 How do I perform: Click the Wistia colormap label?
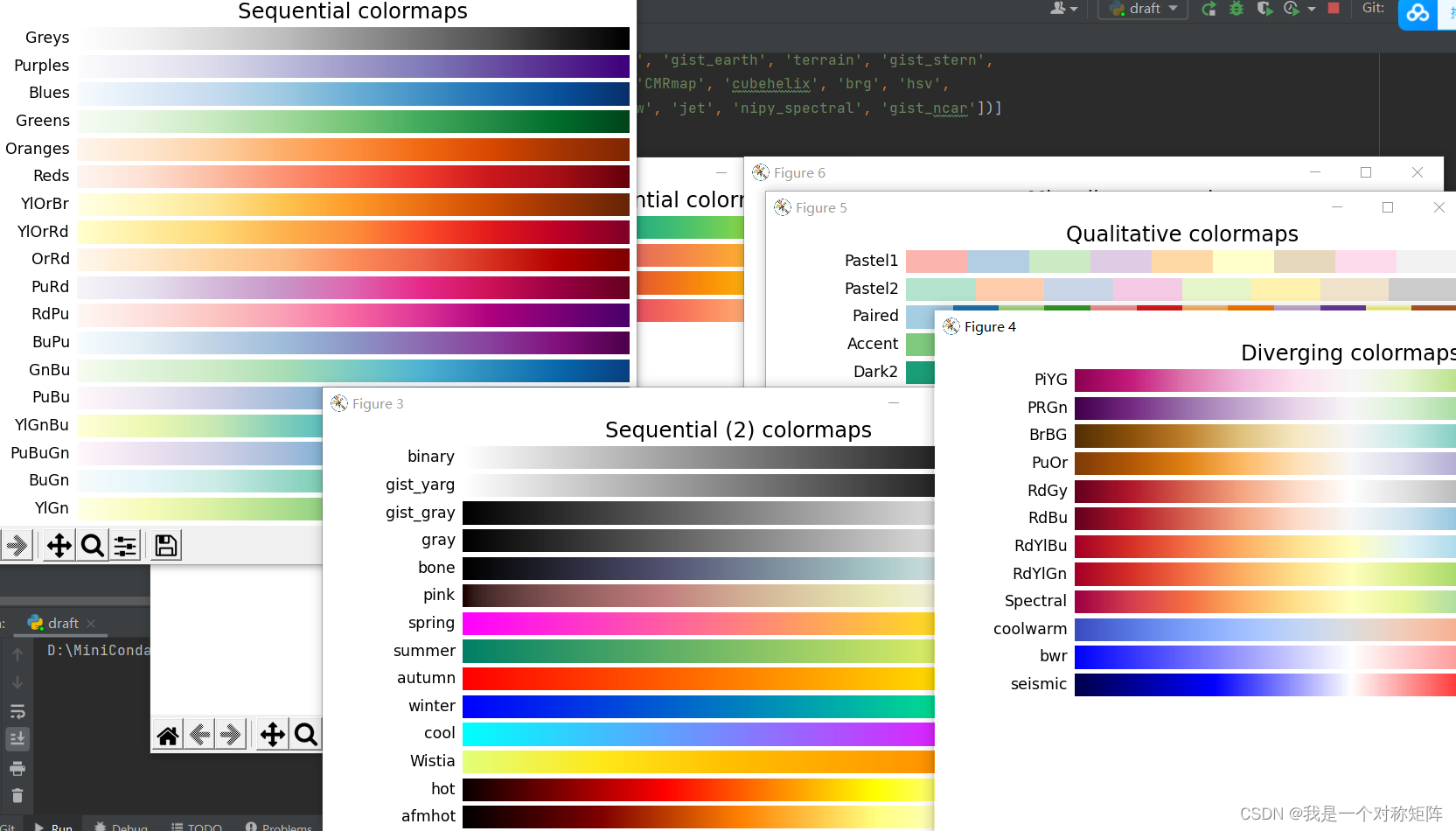pos(433,761)
